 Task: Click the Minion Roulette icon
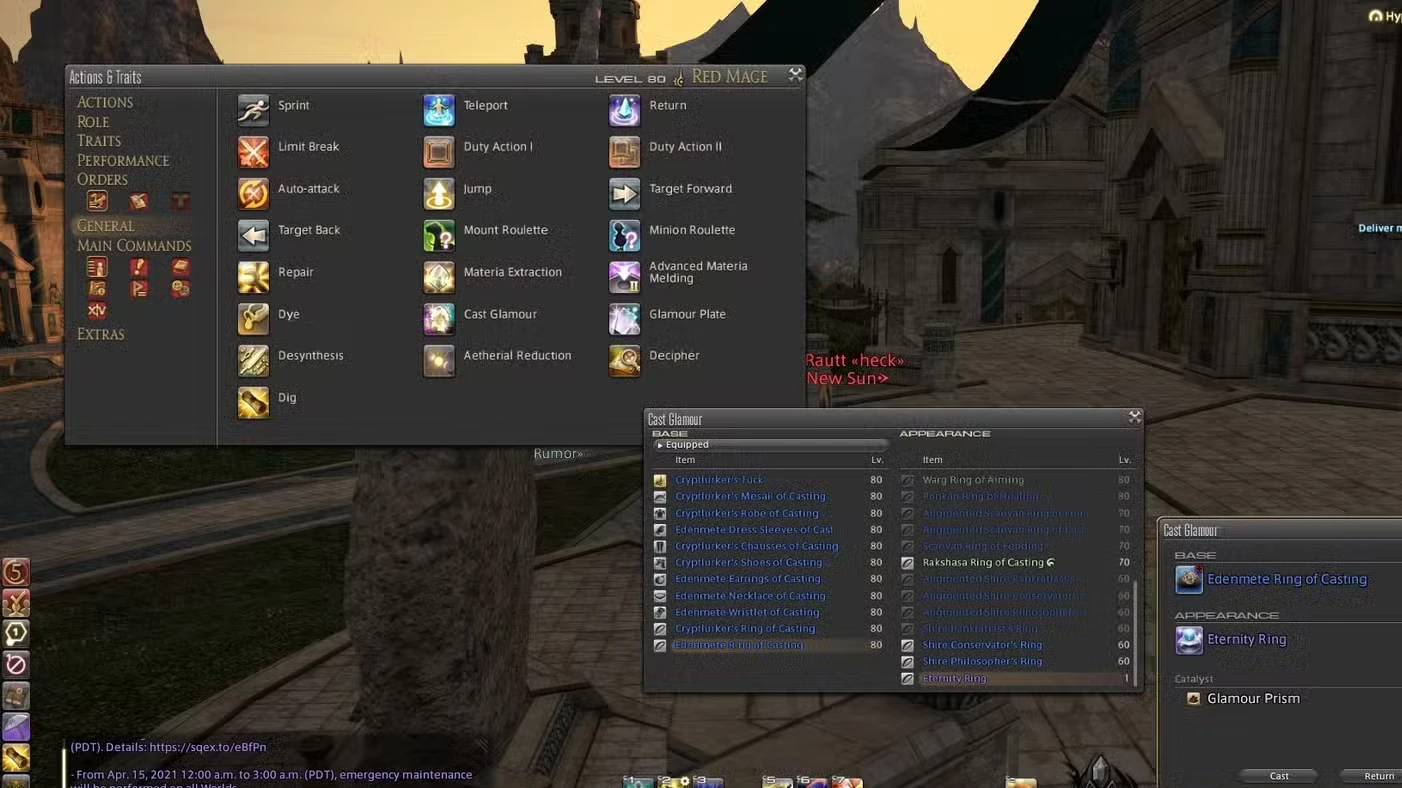624,235
